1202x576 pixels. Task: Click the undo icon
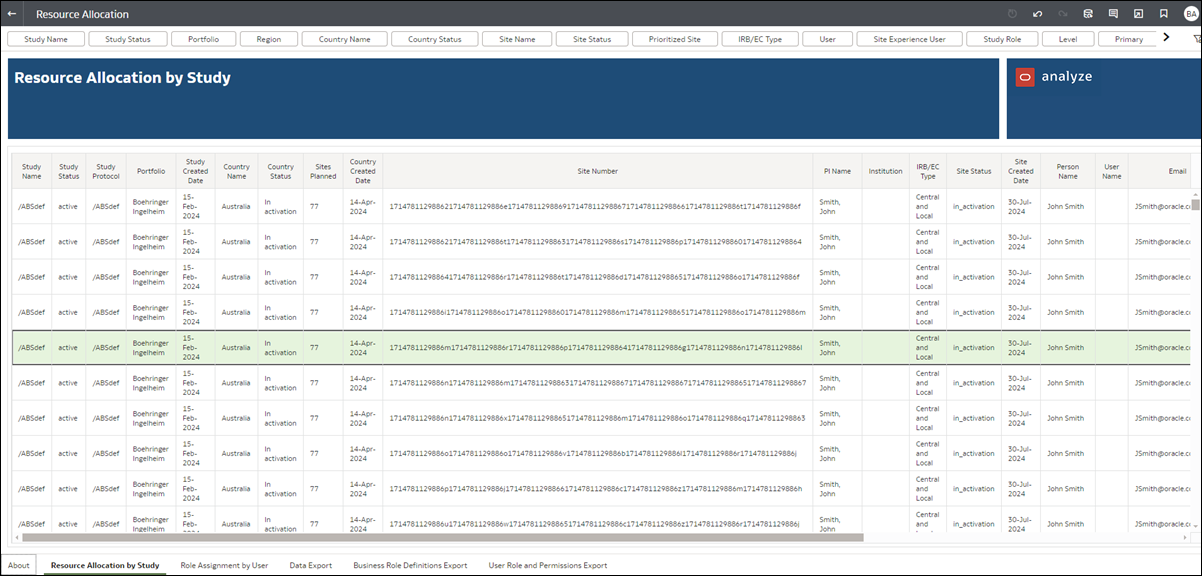pos(1038,14)
